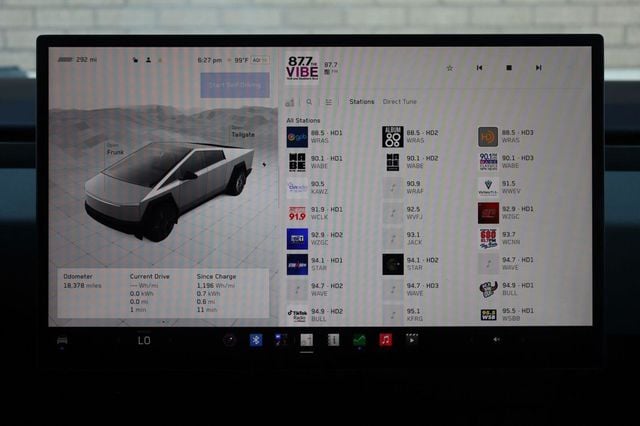Tune to 94.1 HD2 STAR
The width and height of the screenshot is (640, 426).
coord(411,264)
